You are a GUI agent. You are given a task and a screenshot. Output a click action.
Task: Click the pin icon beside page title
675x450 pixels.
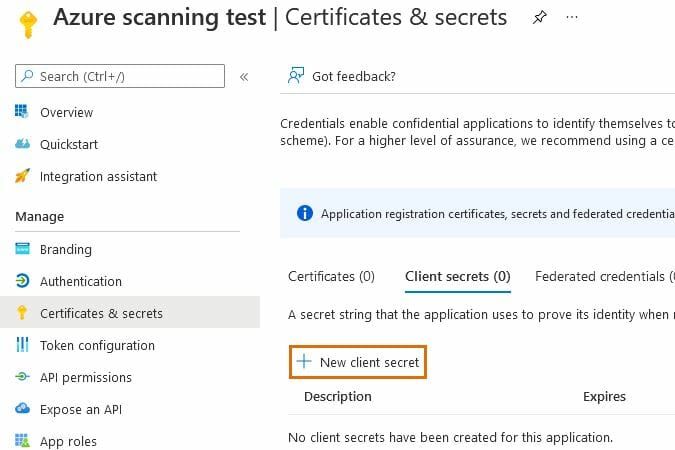pos(540,18)
